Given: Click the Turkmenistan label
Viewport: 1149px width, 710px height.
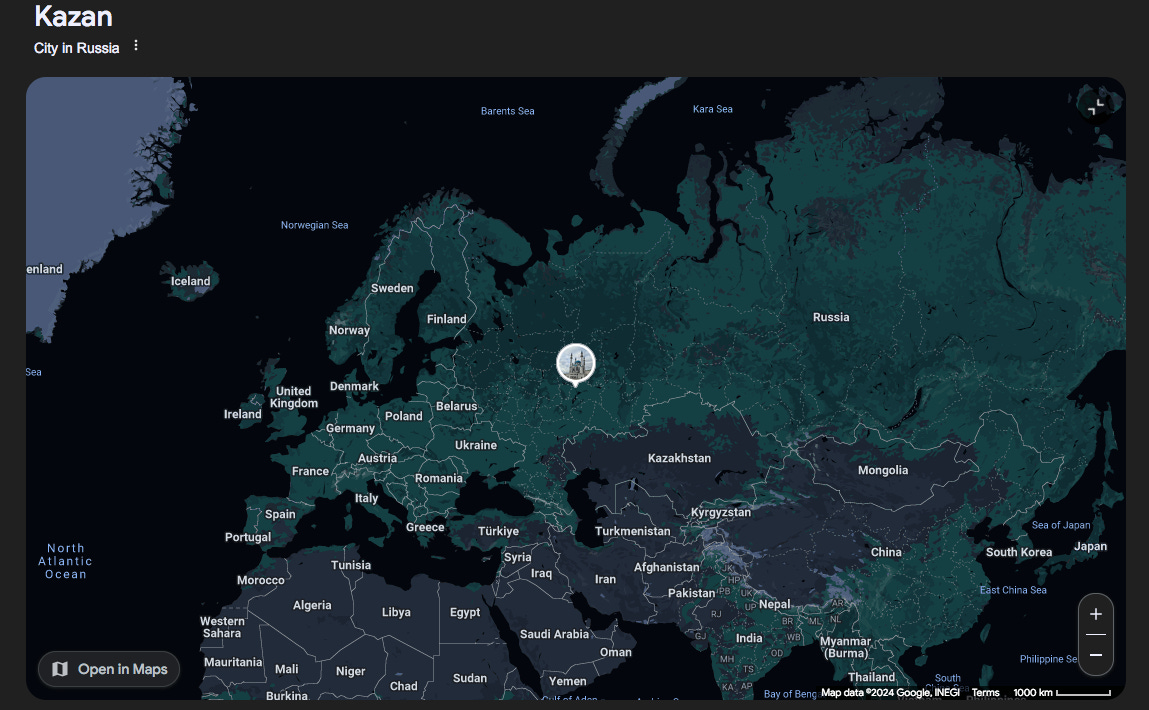Looking at the screenshot, I should coord(632,531).
